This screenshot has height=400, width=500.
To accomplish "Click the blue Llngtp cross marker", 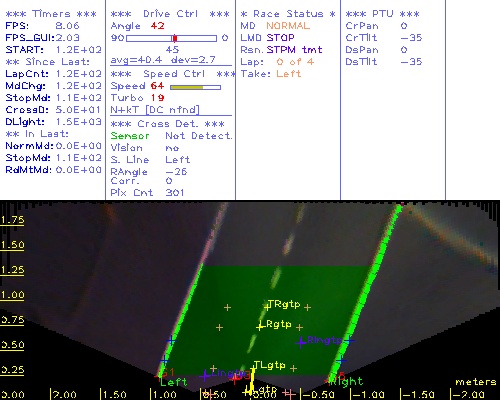I will coord(205,376).
